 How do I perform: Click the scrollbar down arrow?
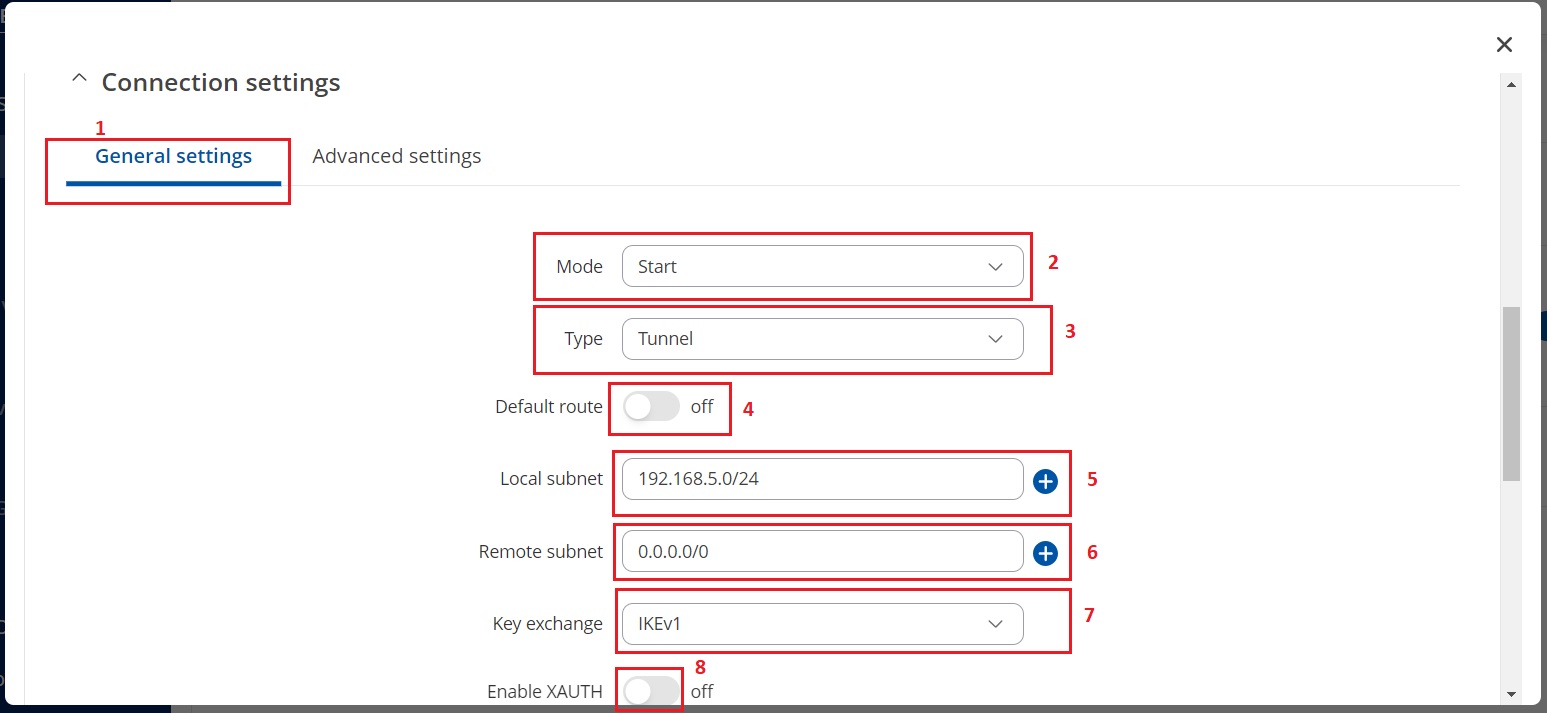coord(1511,693)
